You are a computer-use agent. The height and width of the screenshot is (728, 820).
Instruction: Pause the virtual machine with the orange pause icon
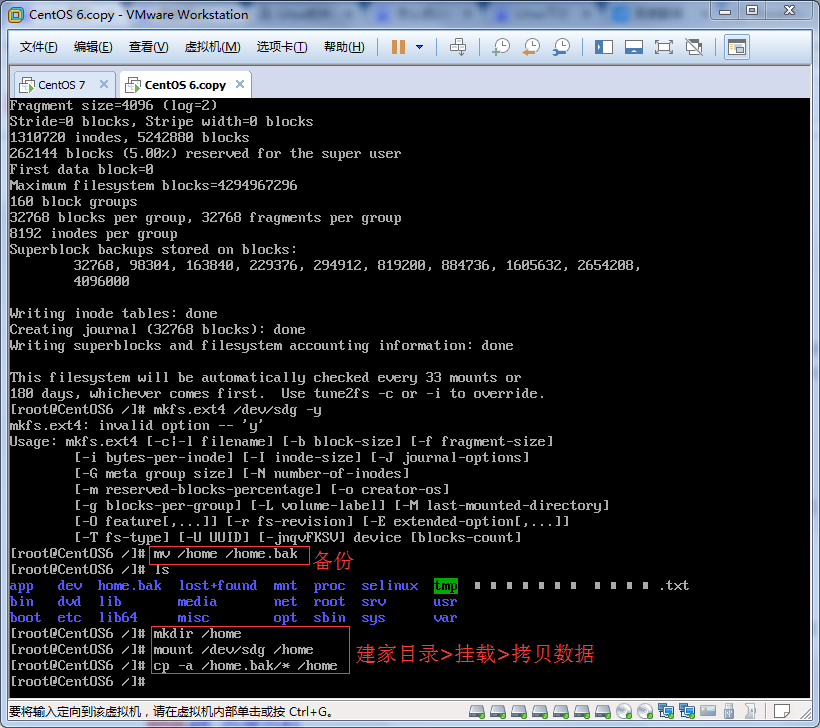point(398,47)
